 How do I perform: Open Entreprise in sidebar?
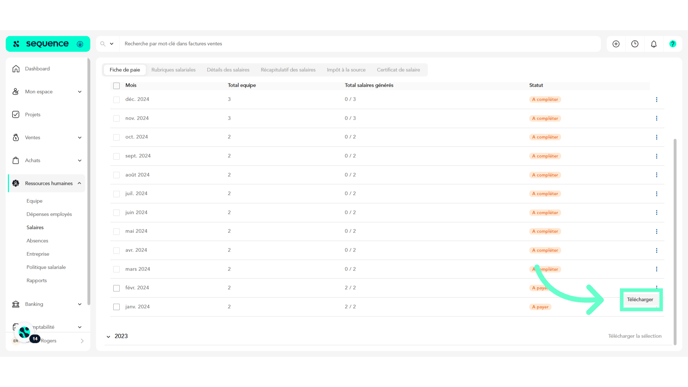[x=38, y=254]
